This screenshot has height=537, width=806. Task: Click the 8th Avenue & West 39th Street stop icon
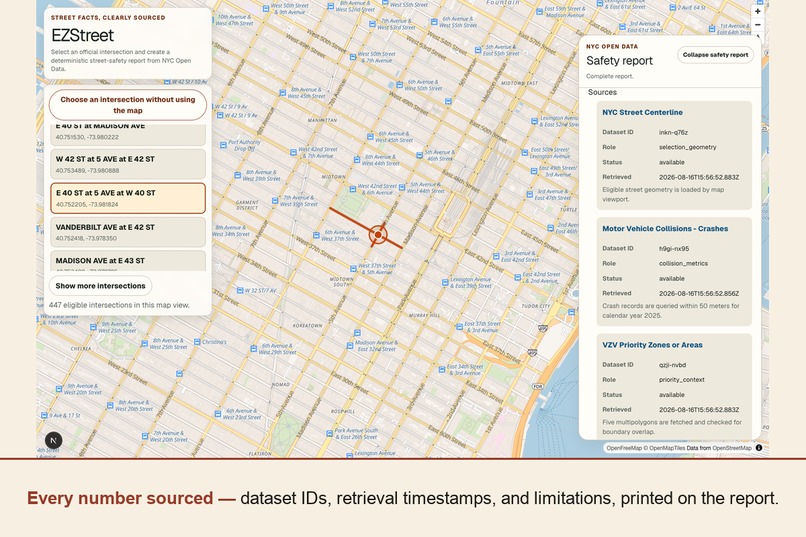coord(237,175)
